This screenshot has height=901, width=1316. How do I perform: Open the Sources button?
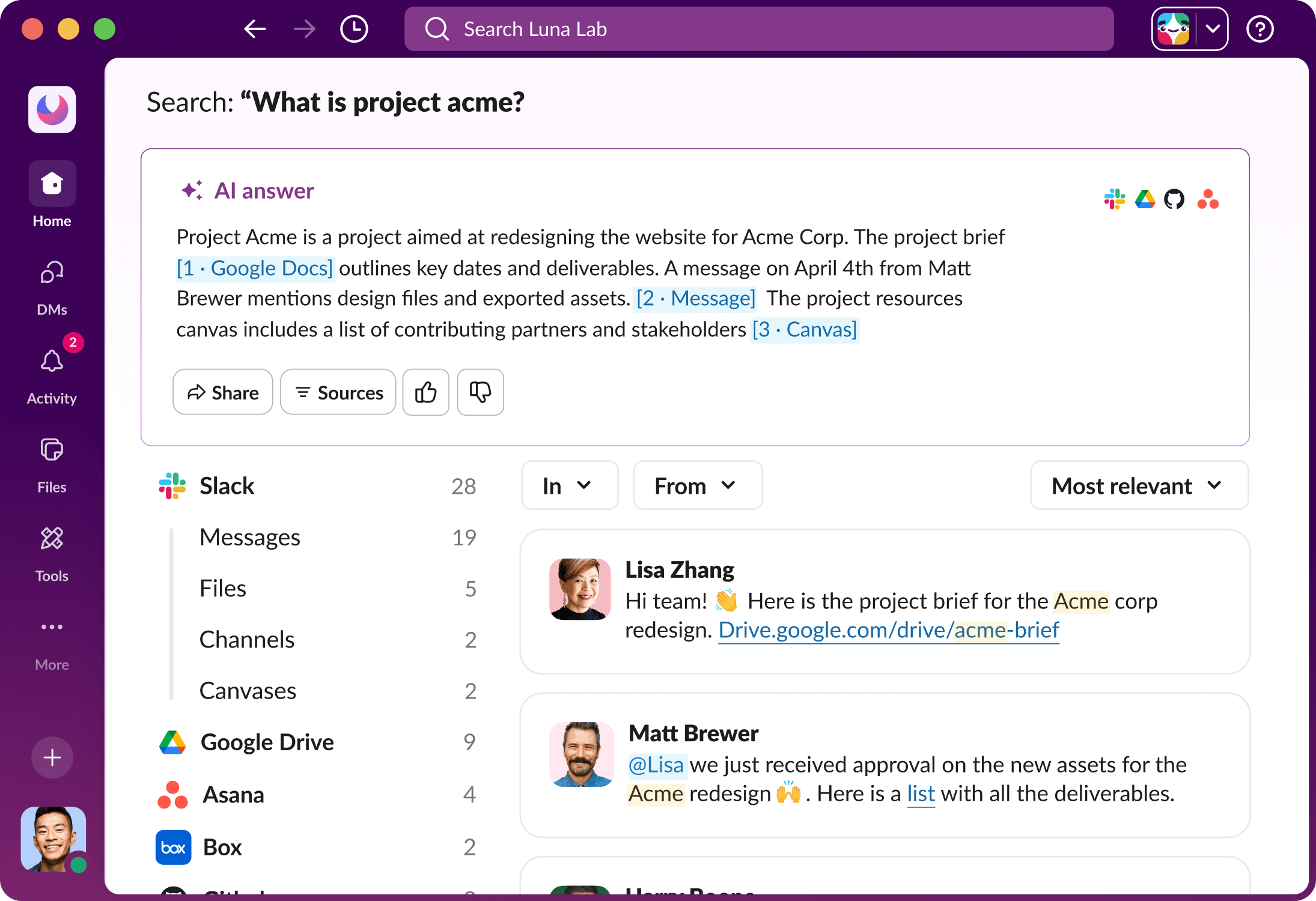(x=338, y=392)
